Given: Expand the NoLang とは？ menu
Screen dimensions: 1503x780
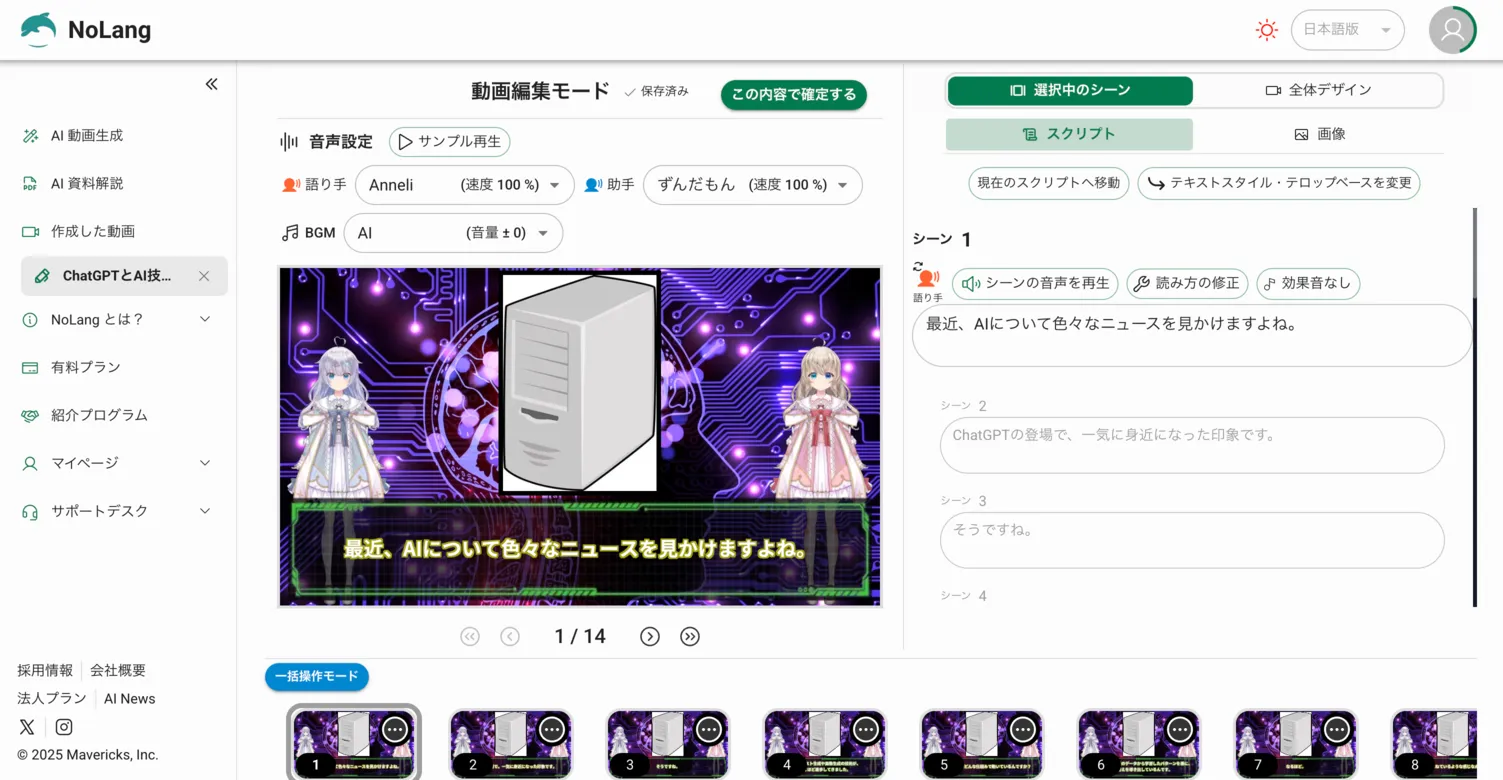Looking at the screenshot, I should 117,319.
